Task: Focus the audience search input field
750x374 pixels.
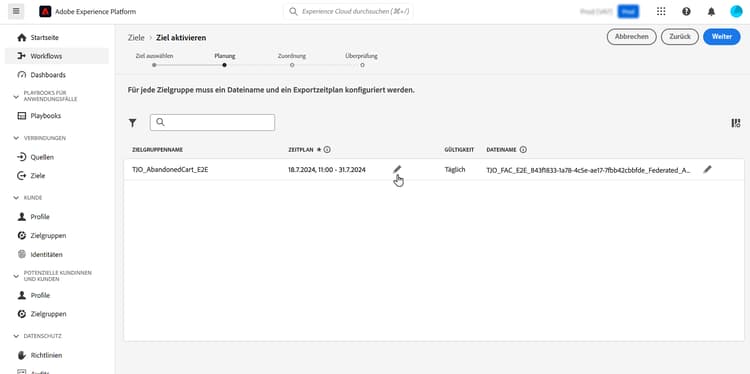Action: click(212, 122)
